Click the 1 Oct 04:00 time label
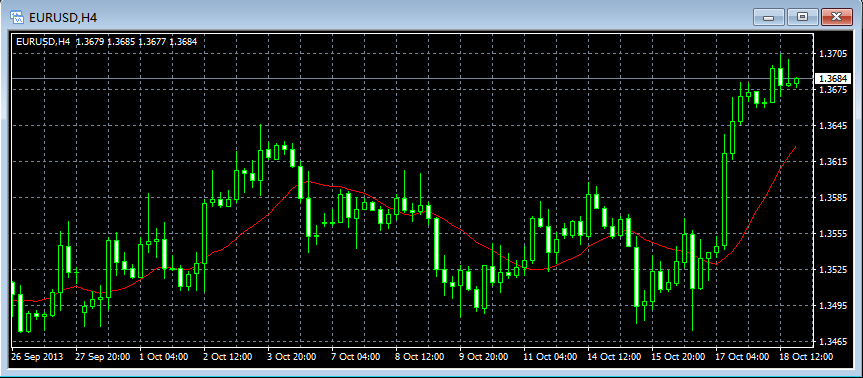 coord(165,357)
